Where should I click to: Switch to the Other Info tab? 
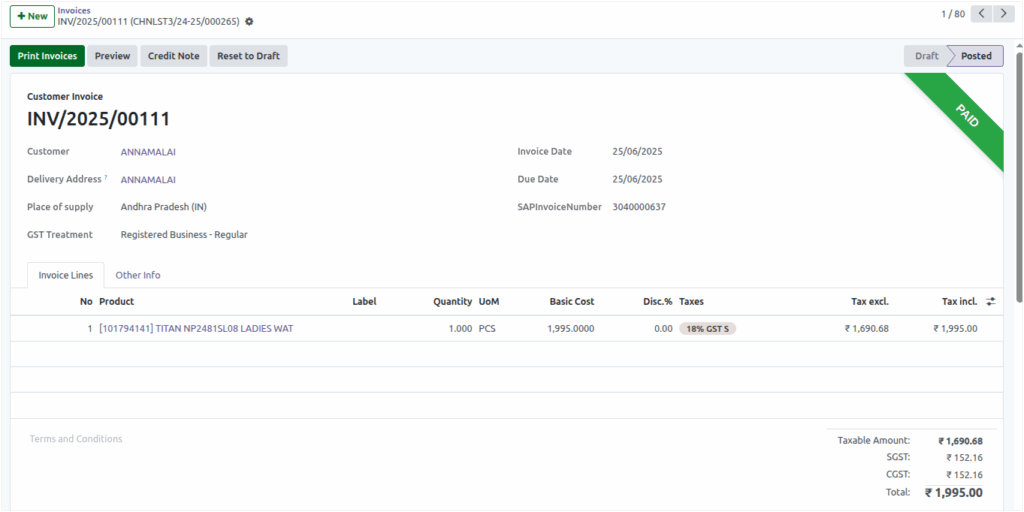click(138, 275)
